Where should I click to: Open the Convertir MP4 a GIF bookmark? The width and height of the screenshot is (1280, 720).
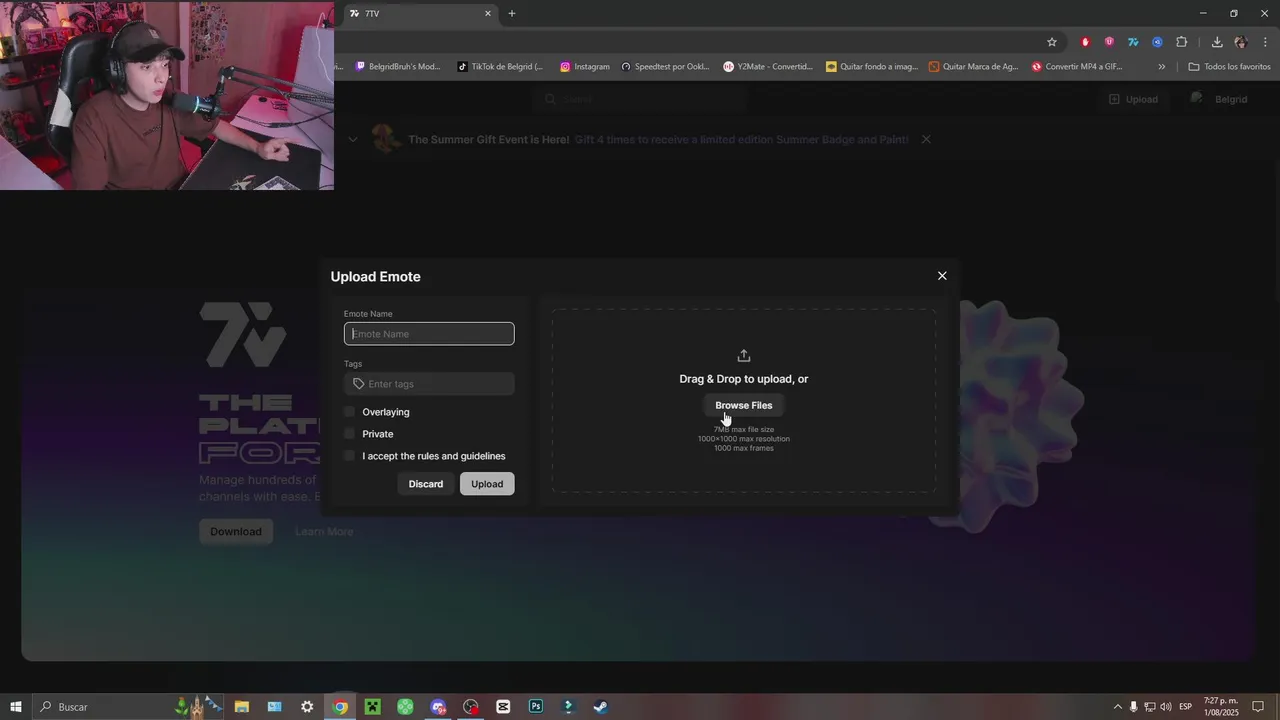pos(1077,67)
